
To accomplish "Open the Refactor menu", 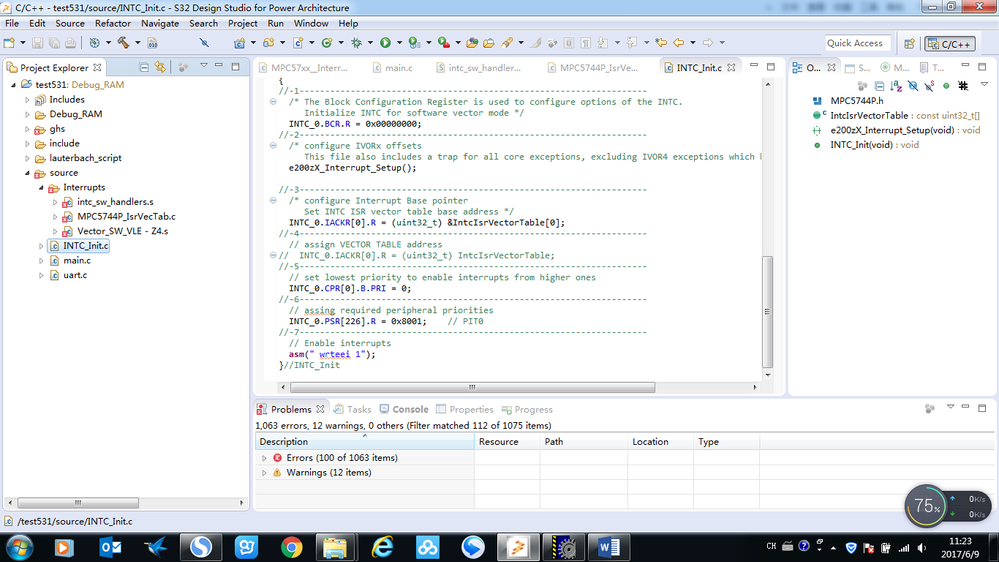I will click(x=113, y=23).
